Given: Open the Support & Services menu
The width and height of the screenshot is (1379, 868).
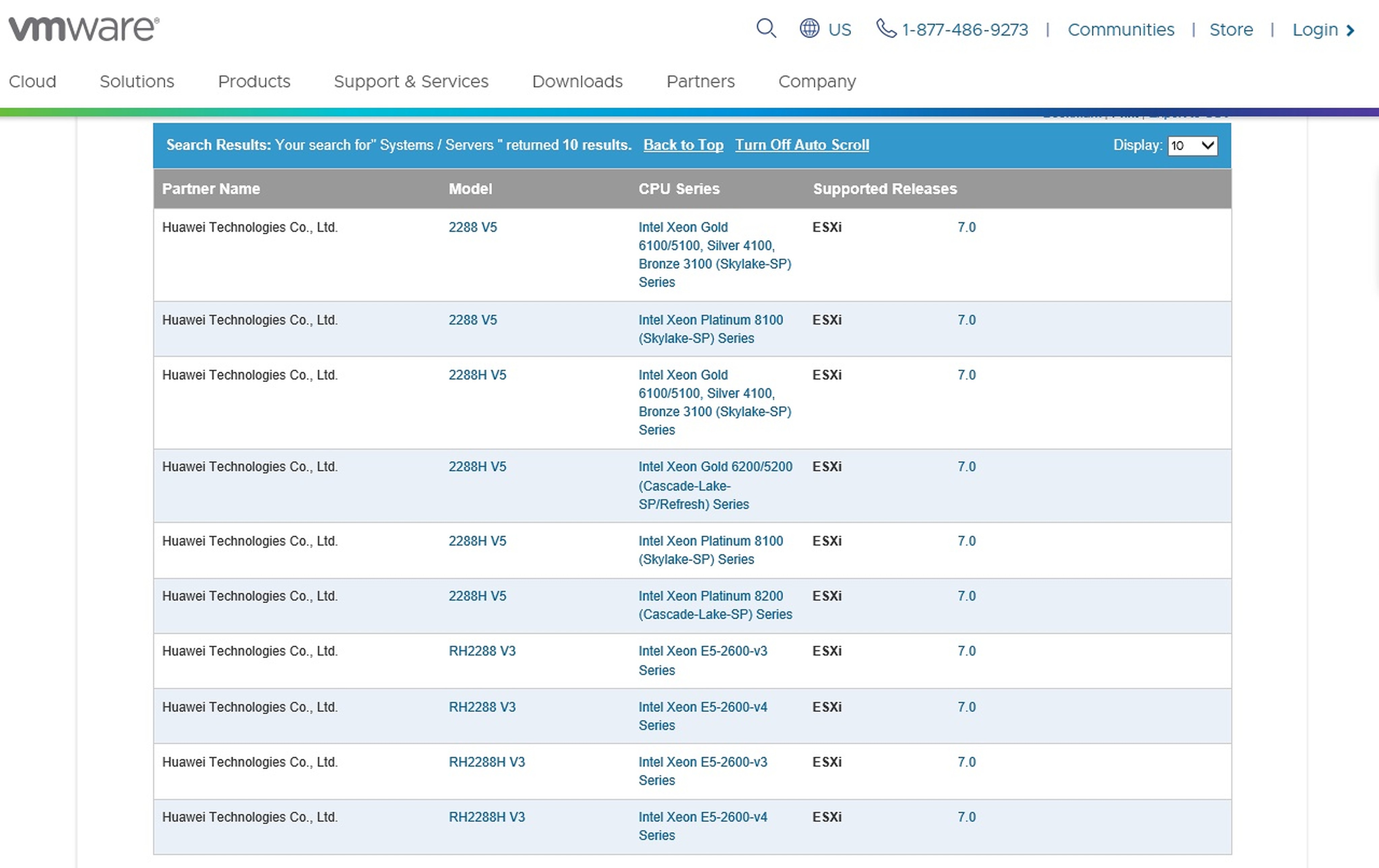Looking at the screenshot, I should (411, 81).
